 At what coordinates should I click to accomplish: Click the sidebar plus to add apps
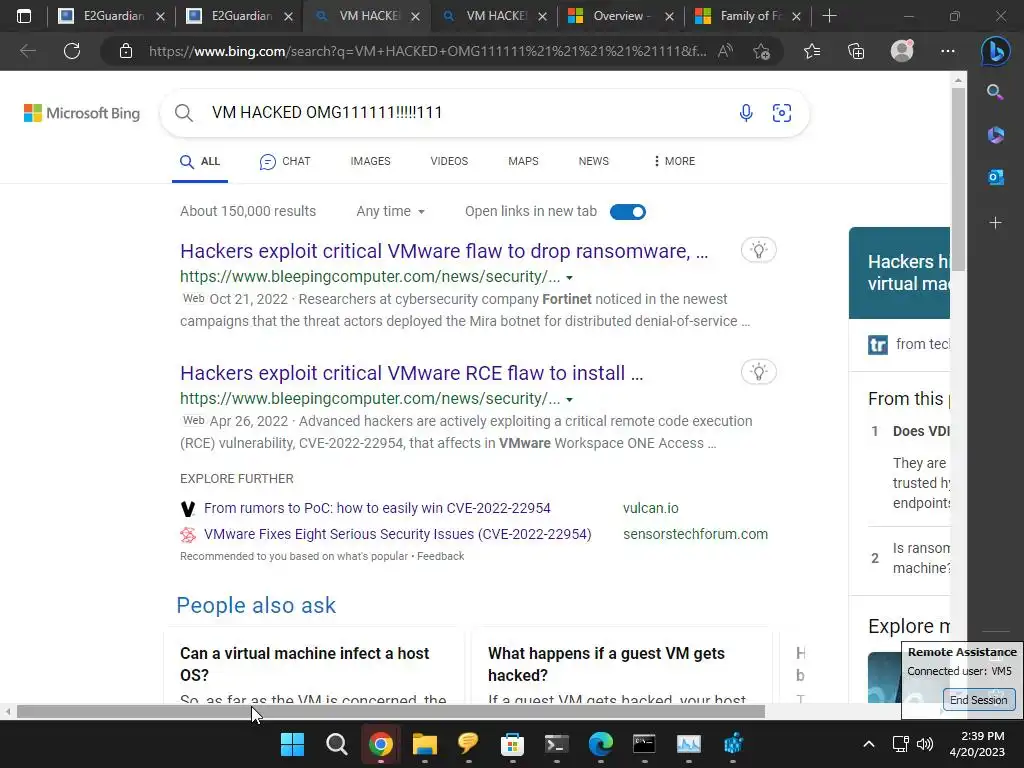[x=995, y=223]
